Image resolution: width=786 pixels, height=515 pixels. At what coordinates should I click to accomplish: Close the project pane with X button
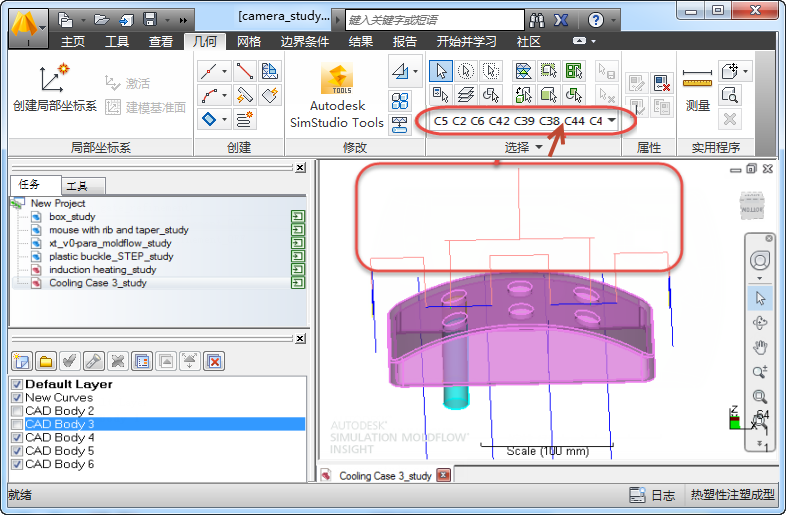[300, 167]
